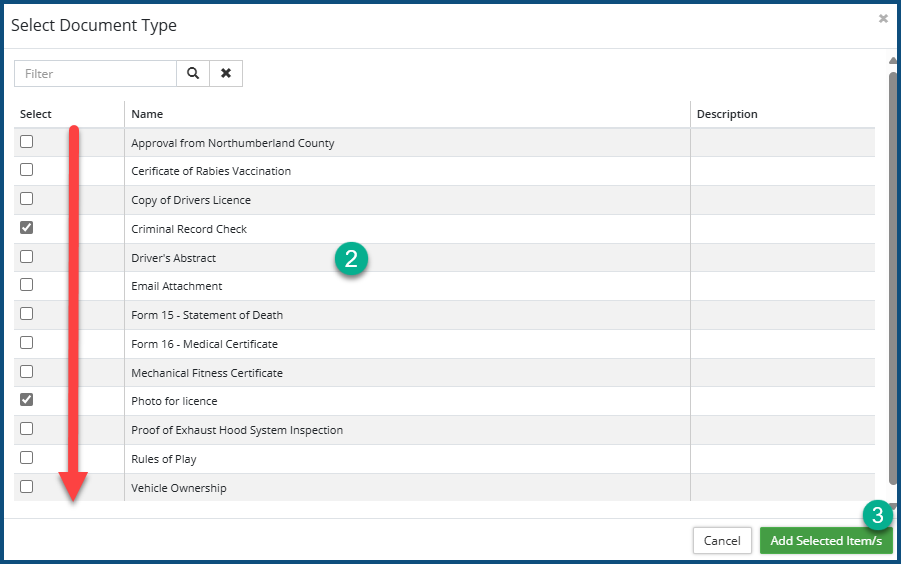Uncheck the Criminal Record Check checkbox
The width and height of the screenshot is (901, 564).
[27, 228]
